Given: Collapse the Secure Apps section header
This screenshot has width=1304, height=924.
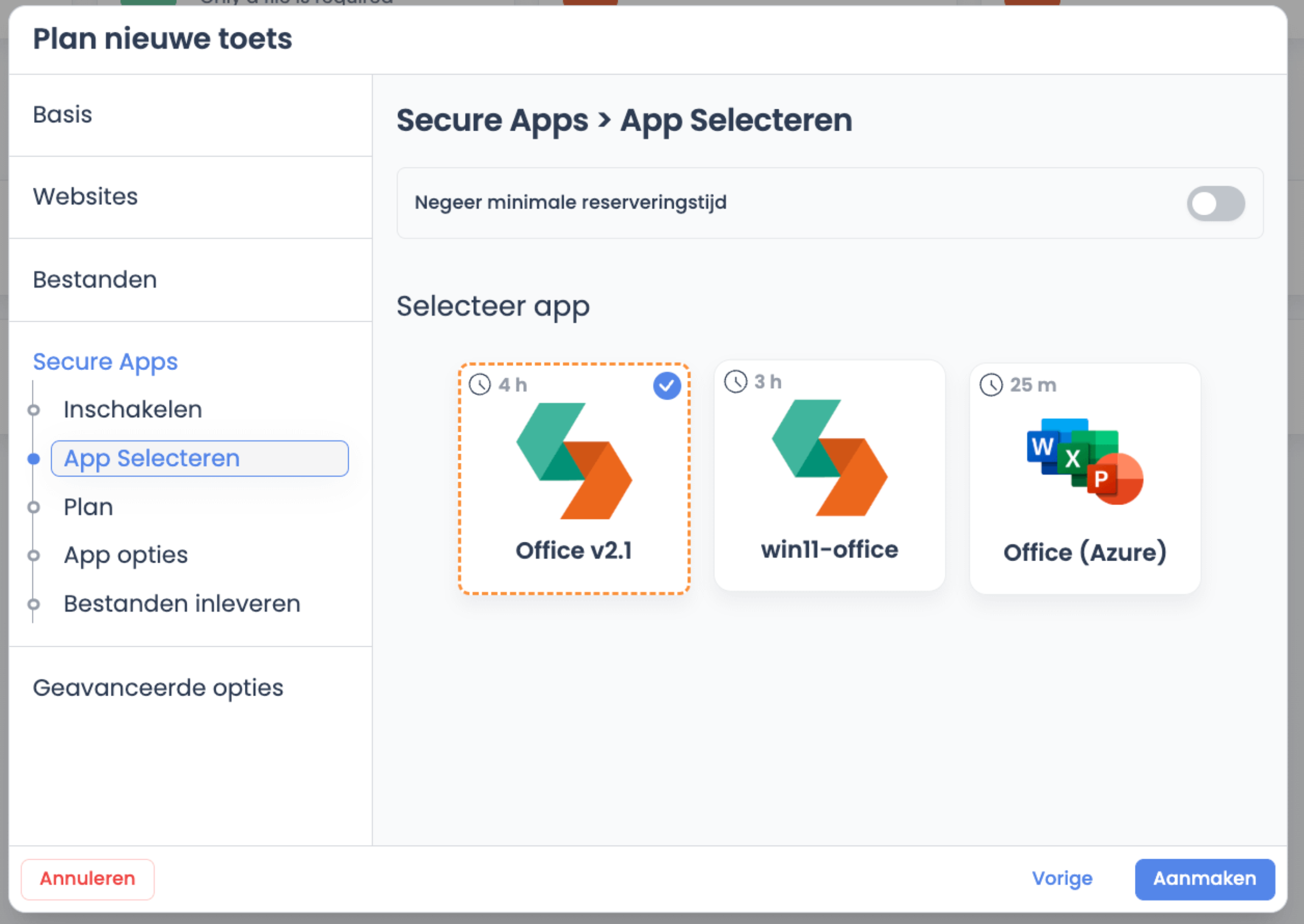Looking at the screenshot, I should click(105, 361).
